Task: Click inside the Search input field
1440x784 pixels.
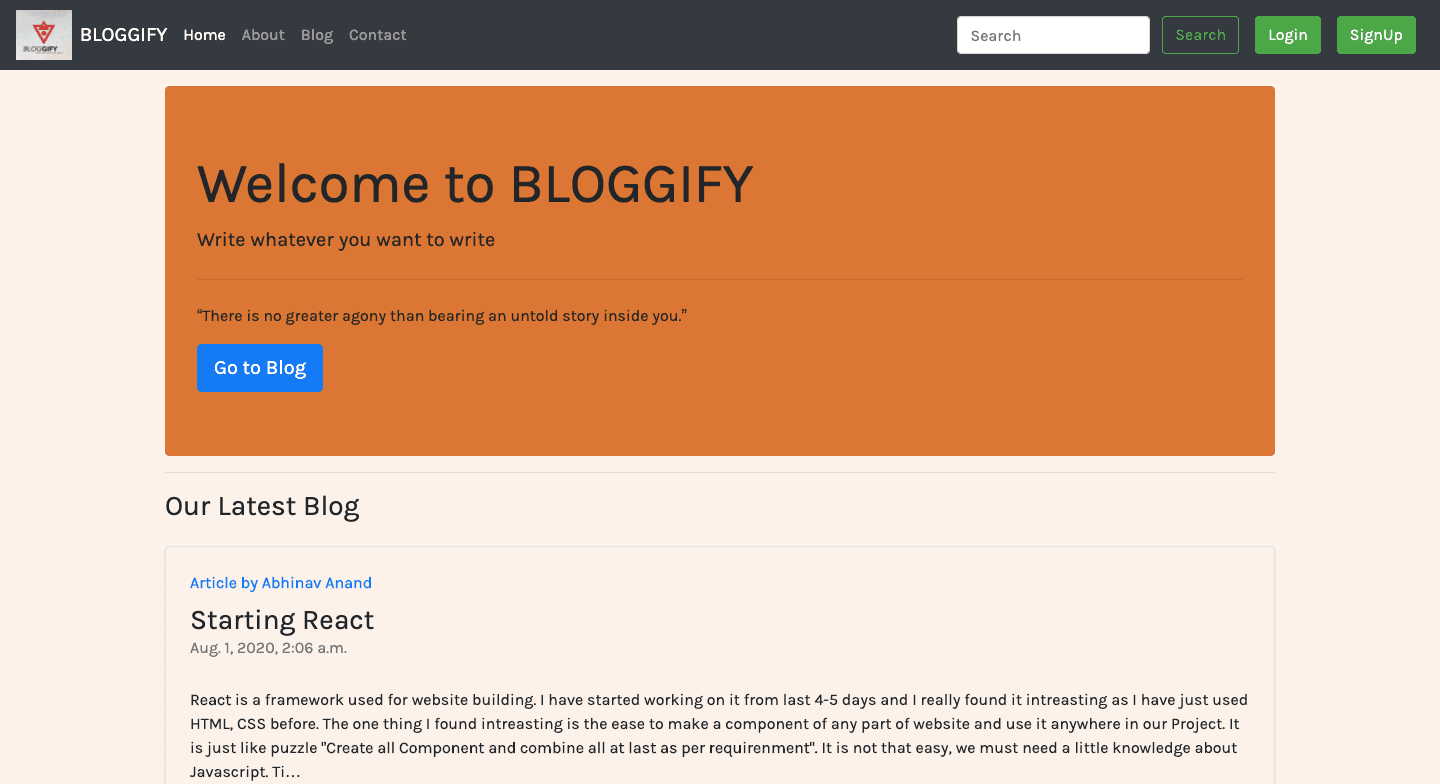Action: click(x=1053, y=34)
